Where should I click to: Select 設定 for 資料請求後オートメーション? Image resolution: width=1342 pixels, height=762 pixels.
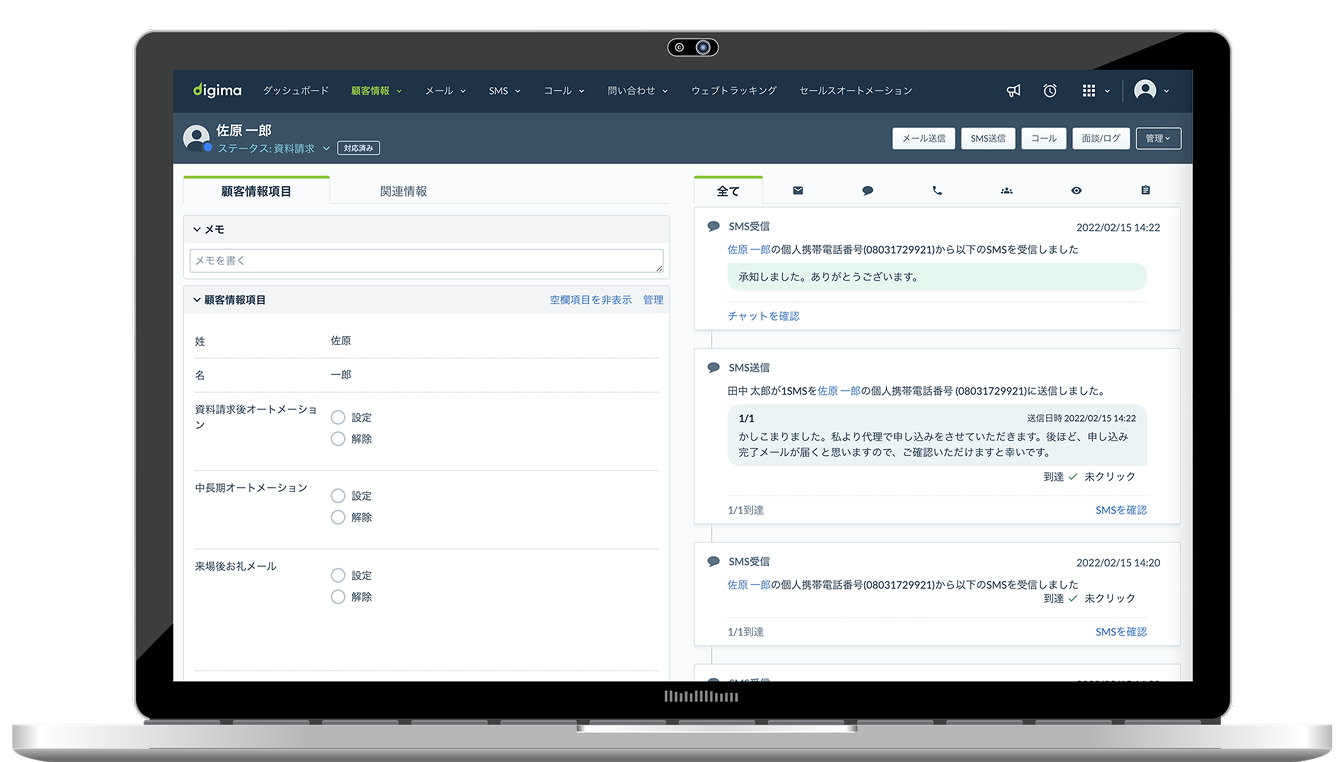338,417
